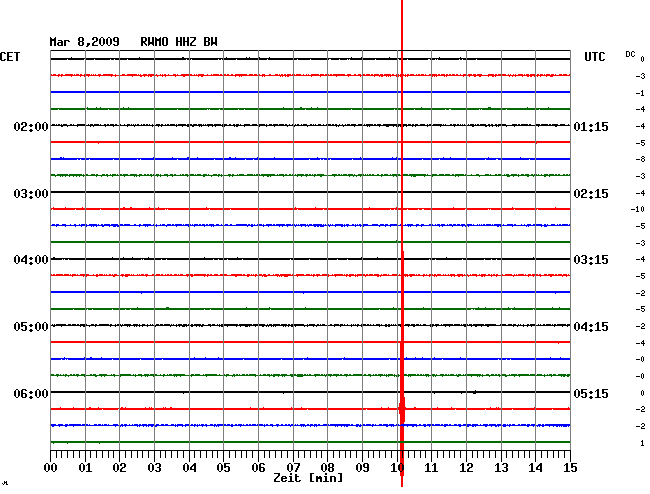This screenshot has height=494, width=650.
Task: Click minute tick label "09"
Action: tap(362, 467)
